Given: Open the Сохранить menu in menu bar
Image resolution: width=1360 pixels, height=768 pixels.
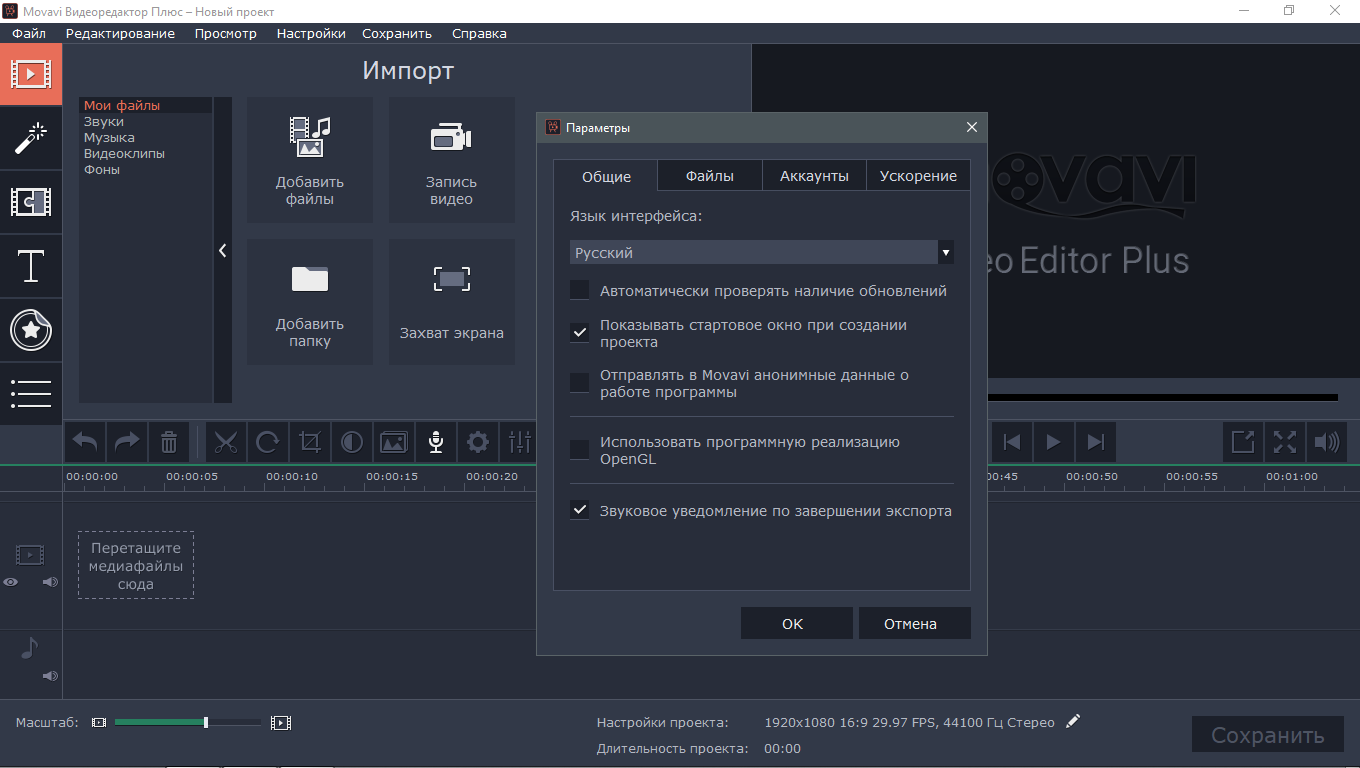Looking at the screenshot, I should (397, 33).
